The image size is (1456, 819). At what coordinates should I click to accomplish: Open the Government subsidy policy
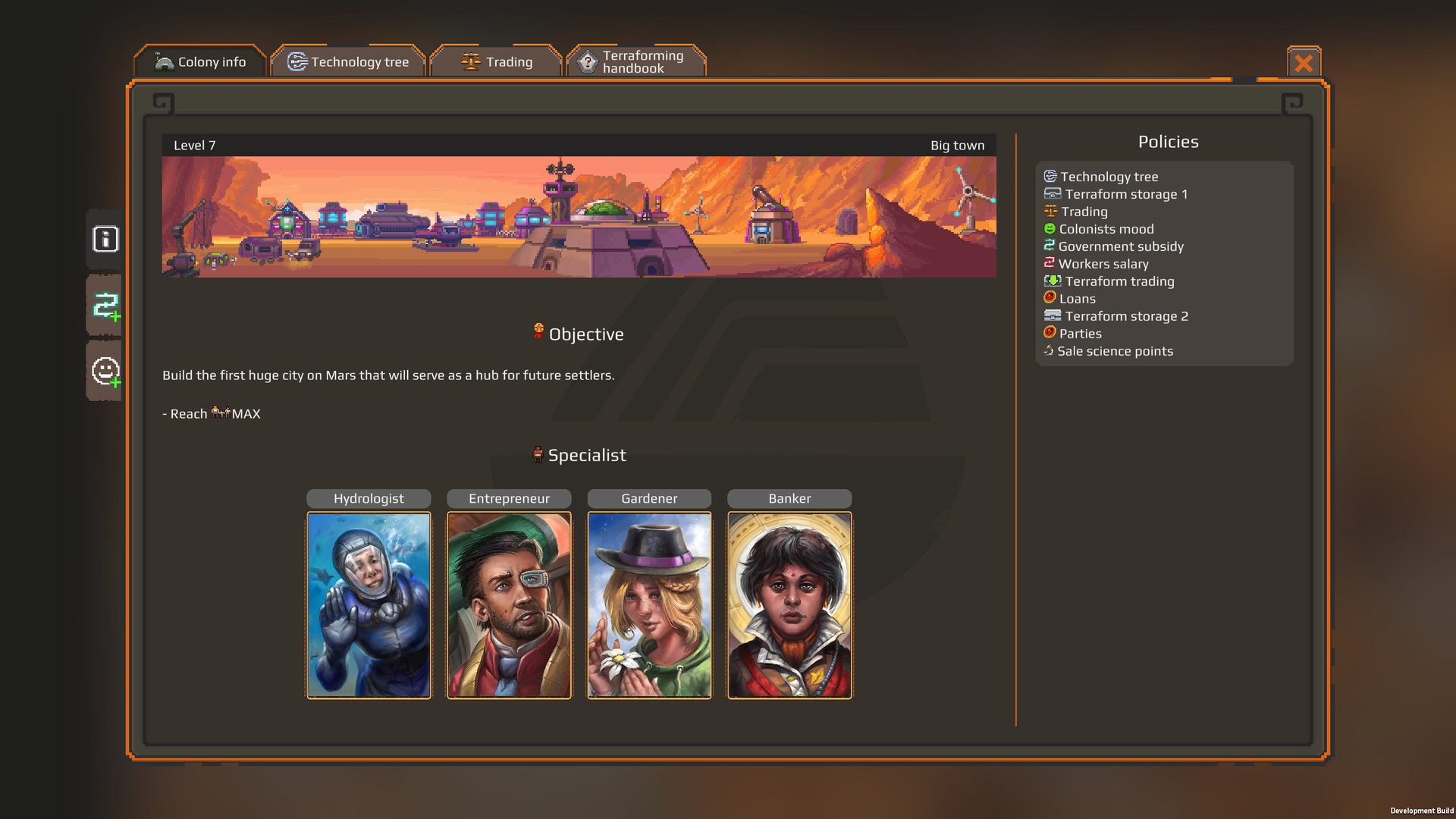1113,246
